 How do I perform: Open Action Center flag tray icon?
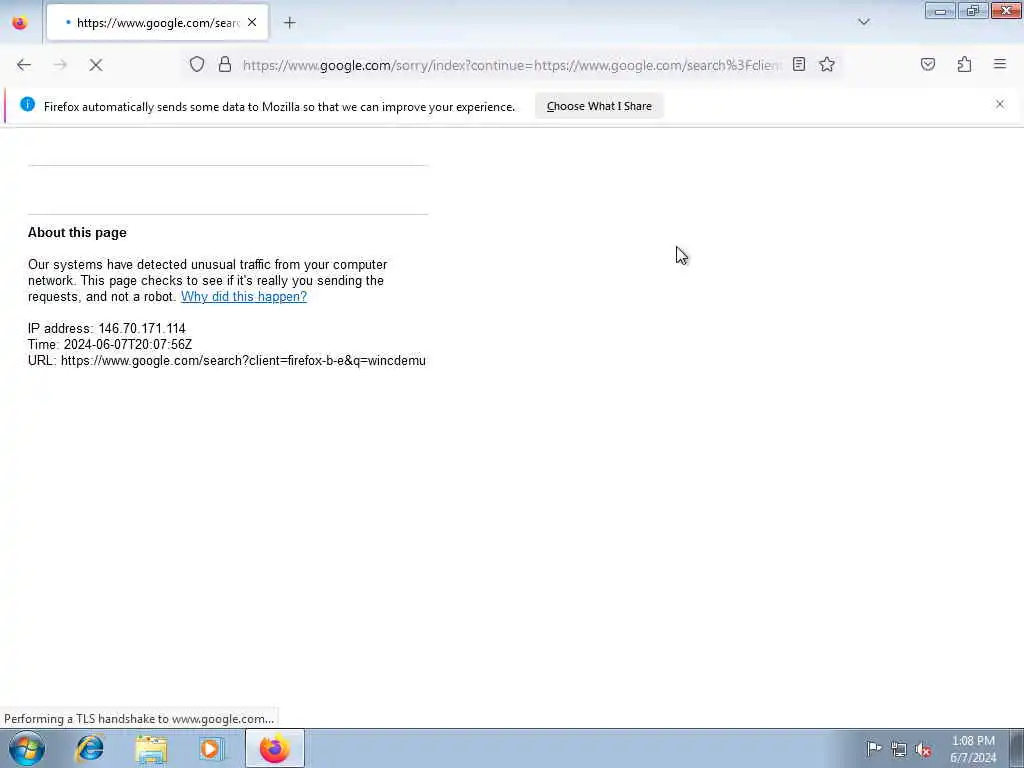874,749
